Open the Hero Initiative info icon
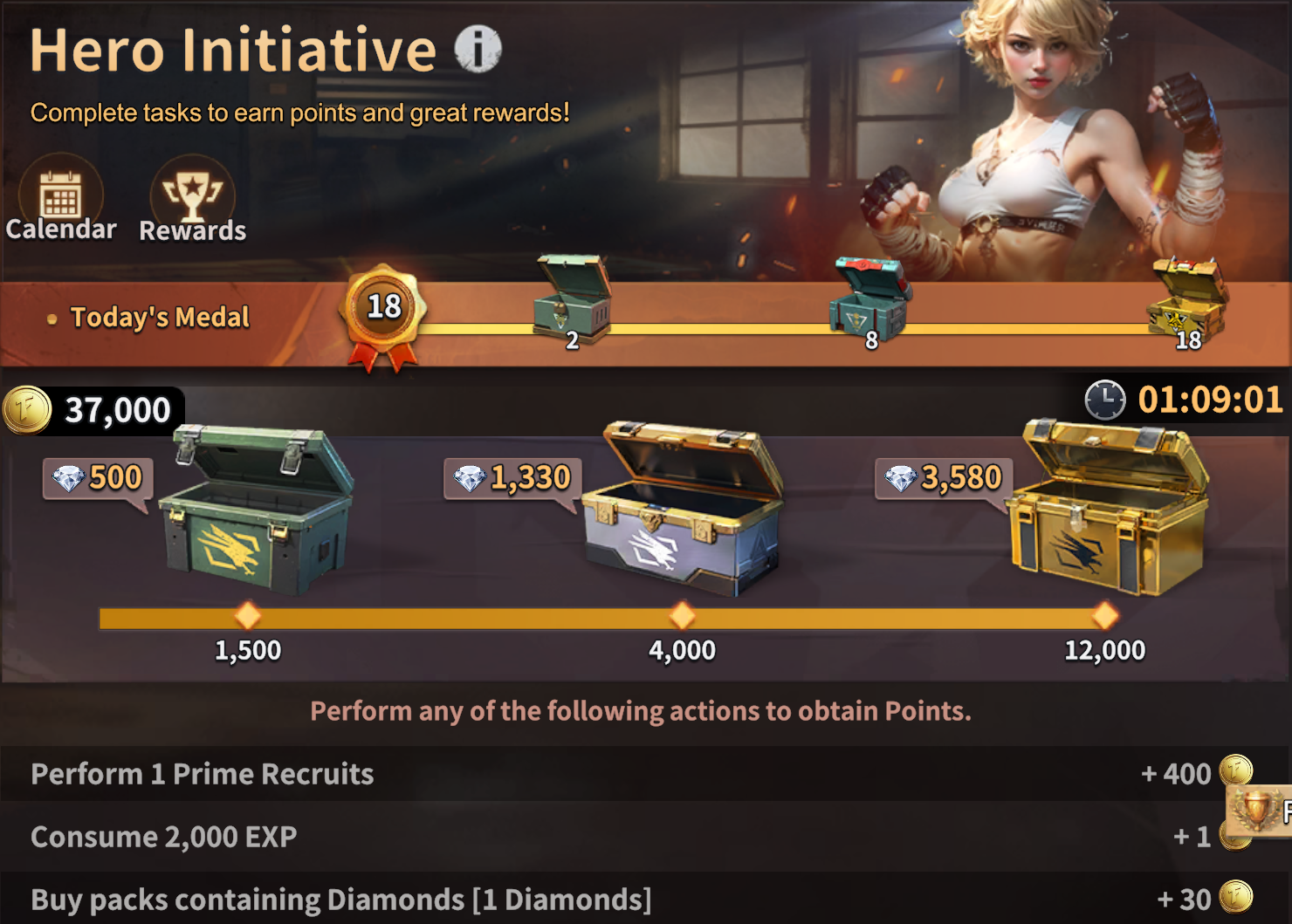This screenshot has width=1292, height=924. 478,49
